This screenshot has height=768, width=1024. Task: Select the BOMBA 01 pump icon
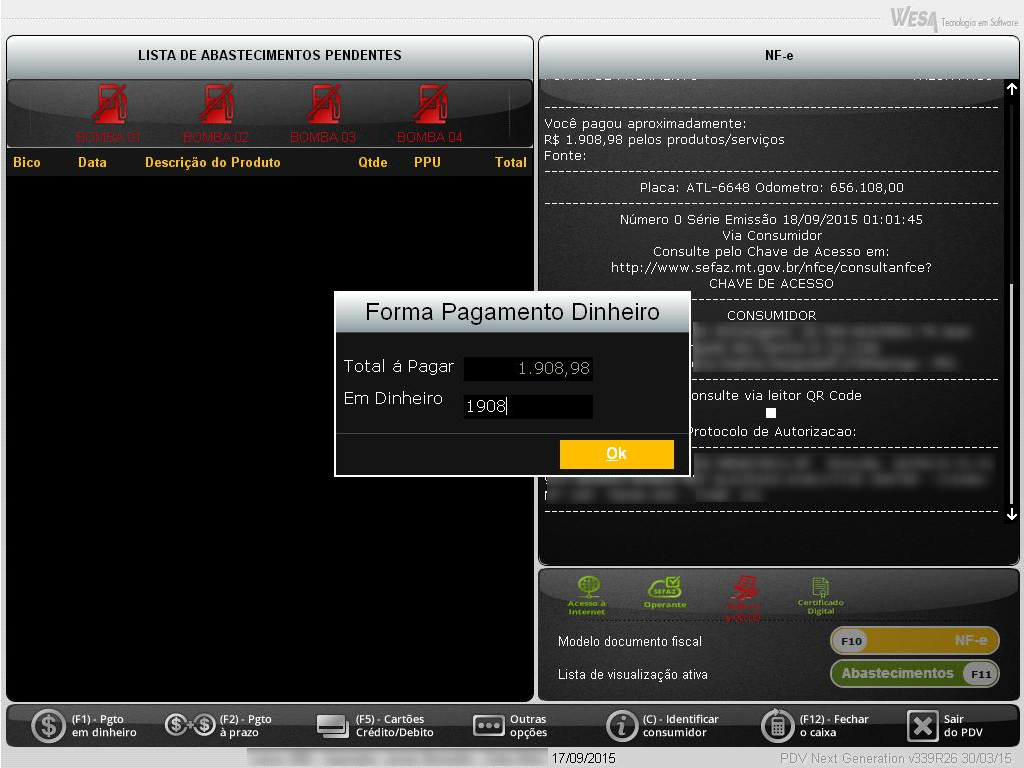(x=109, y=104)
